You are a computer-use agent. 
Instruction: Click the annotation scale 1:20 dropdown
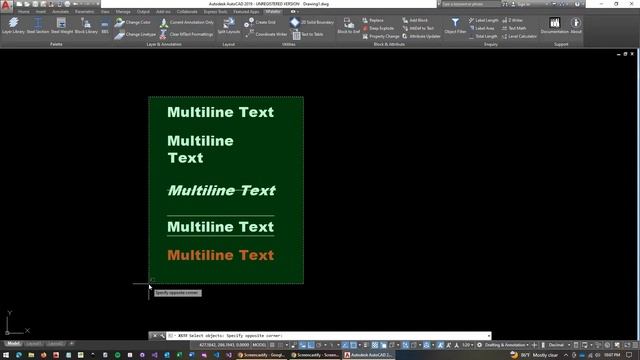click(x=467, y=345)
